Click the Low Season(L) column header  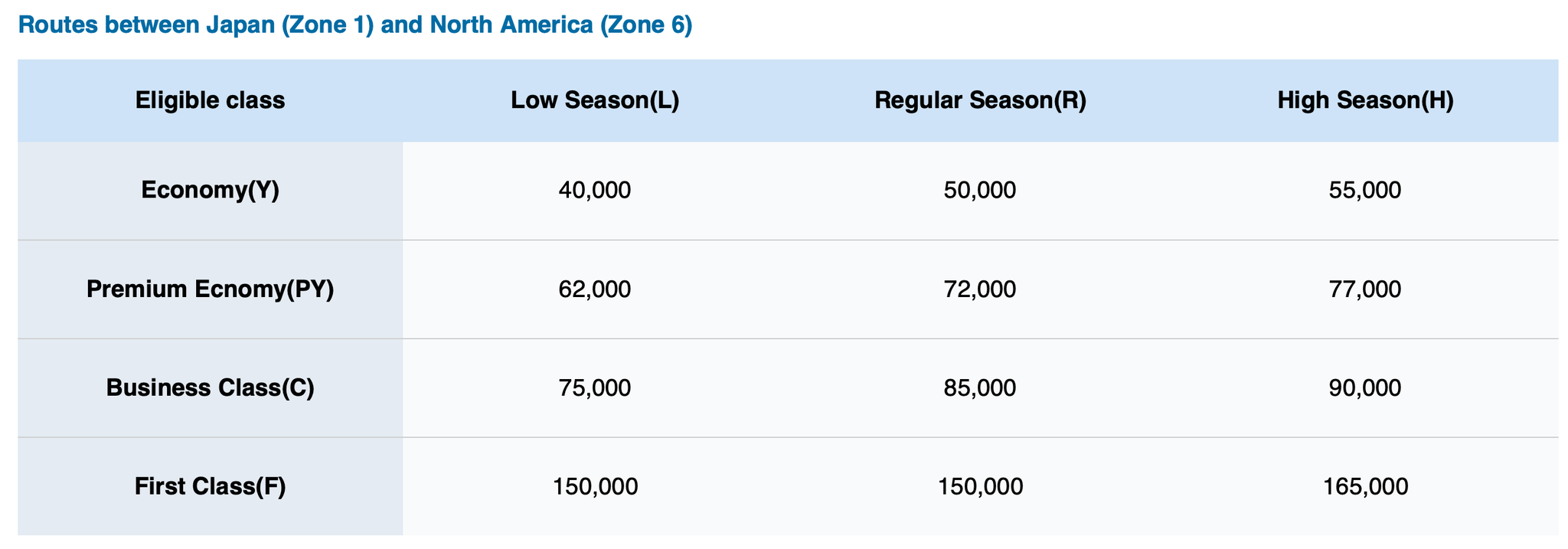coord(595,100)
